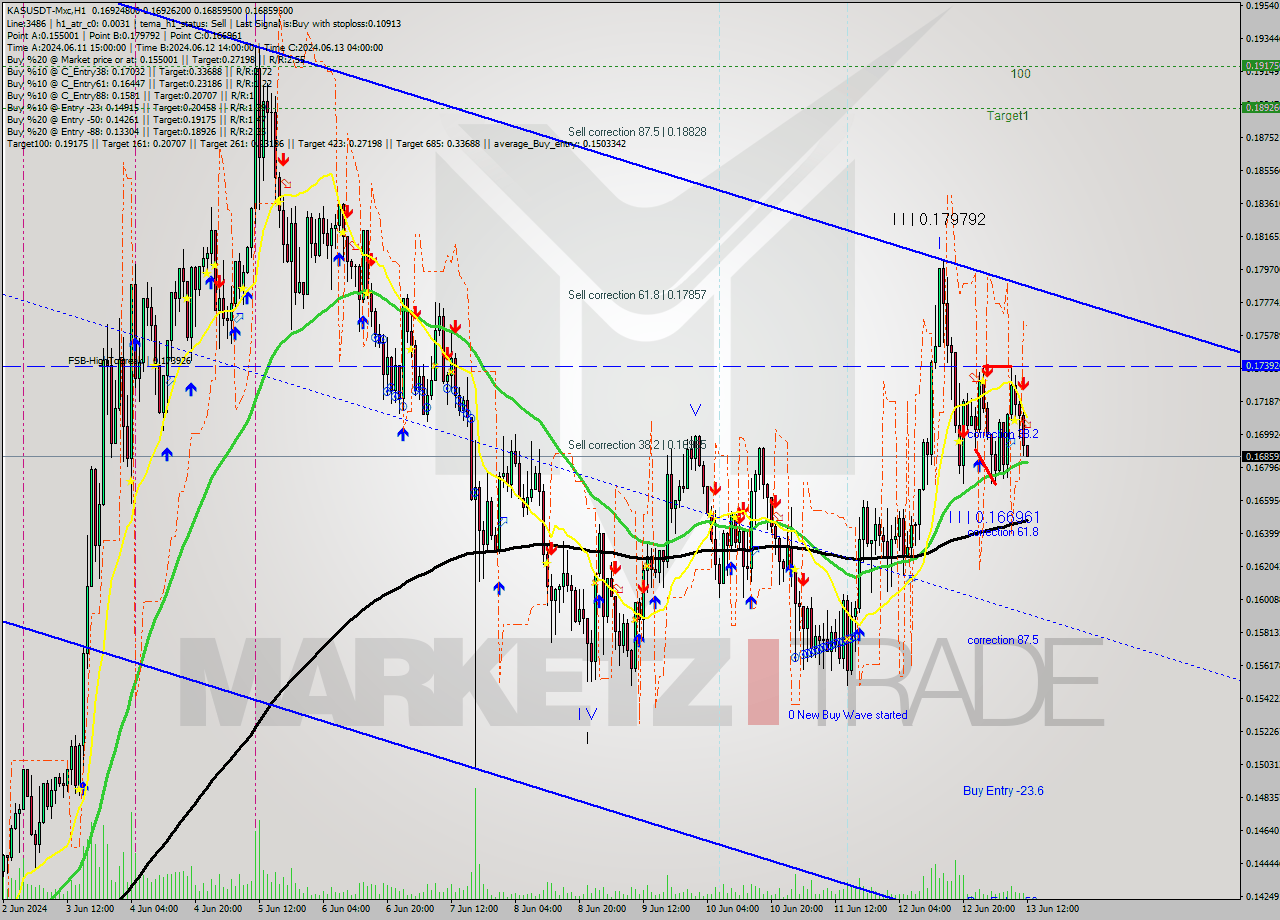Image resolution: width=1280 pixels, height=920 pixels.
Task: Click the '100' level label near the top right
Action: point(1020,74)
